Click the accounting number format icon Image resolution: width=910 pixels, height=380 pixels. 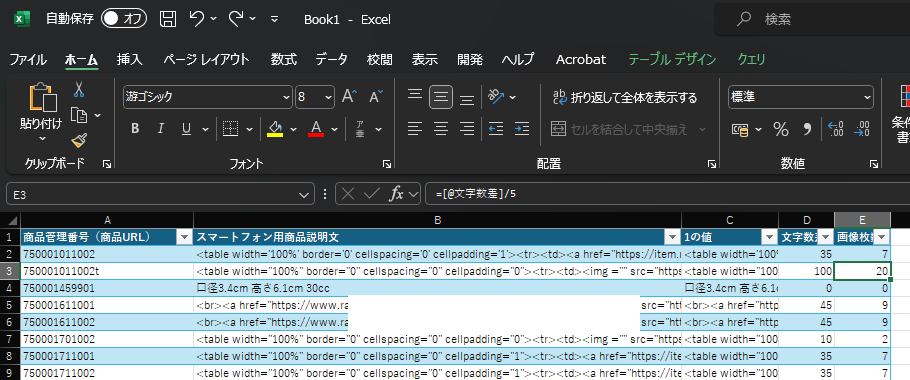[739, 129]
